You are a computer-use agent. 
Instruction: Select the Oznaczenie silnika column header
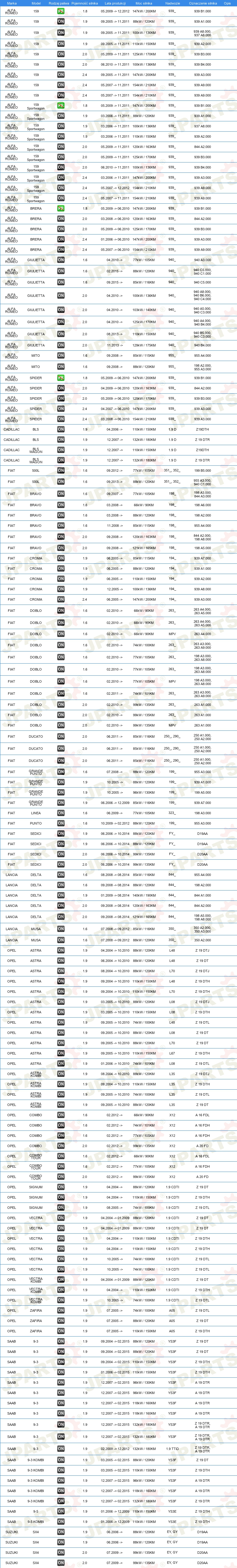[203, 3]
